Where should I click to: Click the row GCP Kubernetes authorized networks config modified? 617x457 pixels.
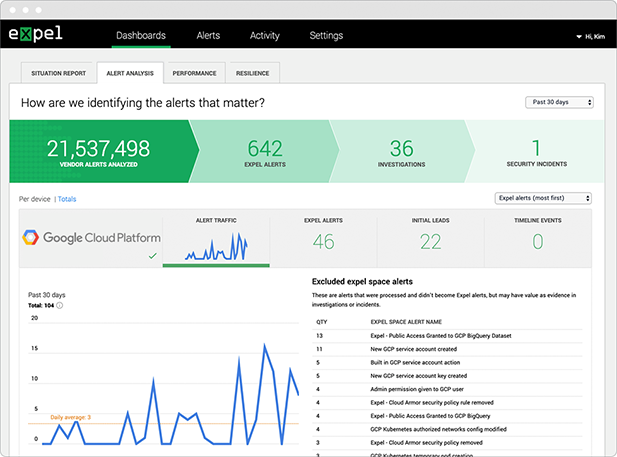pos(447,429)
